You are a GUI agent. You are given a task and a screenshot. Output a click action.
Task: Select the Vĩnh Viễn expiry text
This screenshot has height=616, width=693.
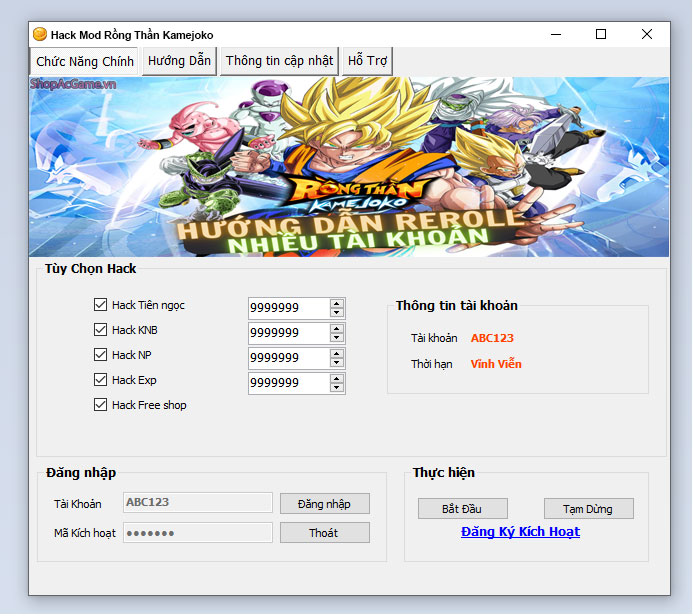[x=496, y=364]
